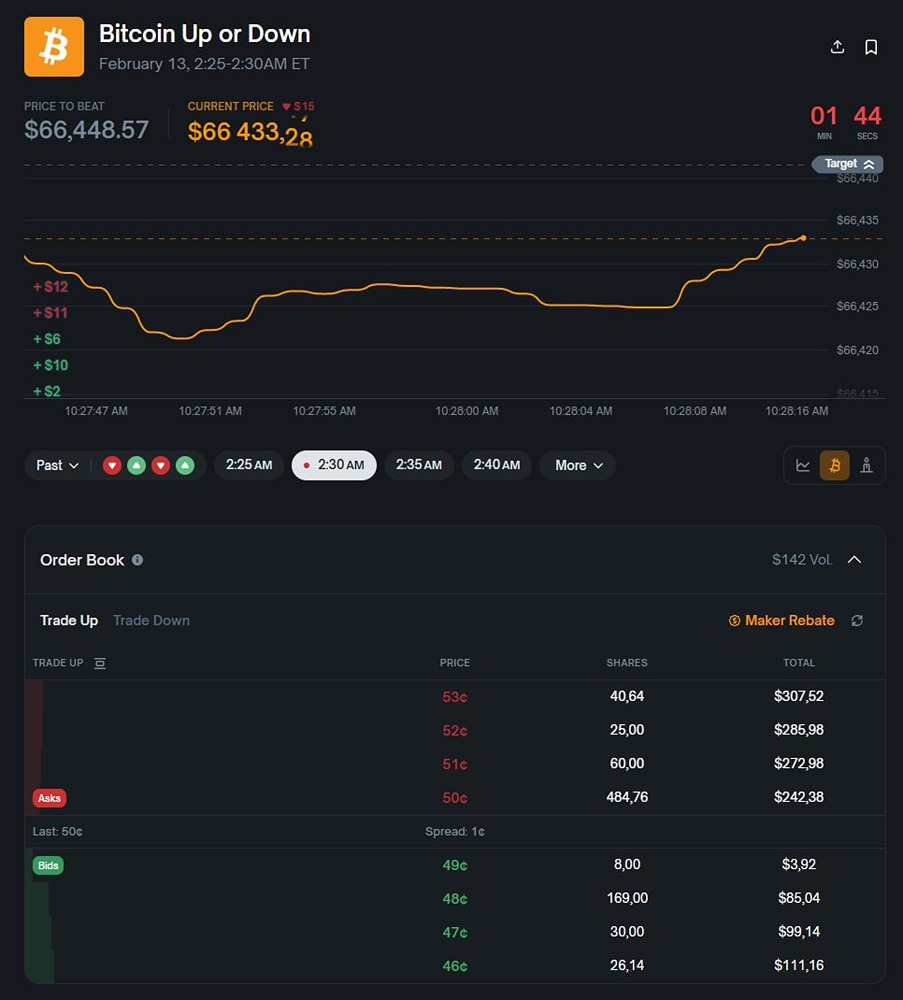Click the 169,00 shares value
The height and width of the screenshot is (1000, 903).
tap(627, 898)
